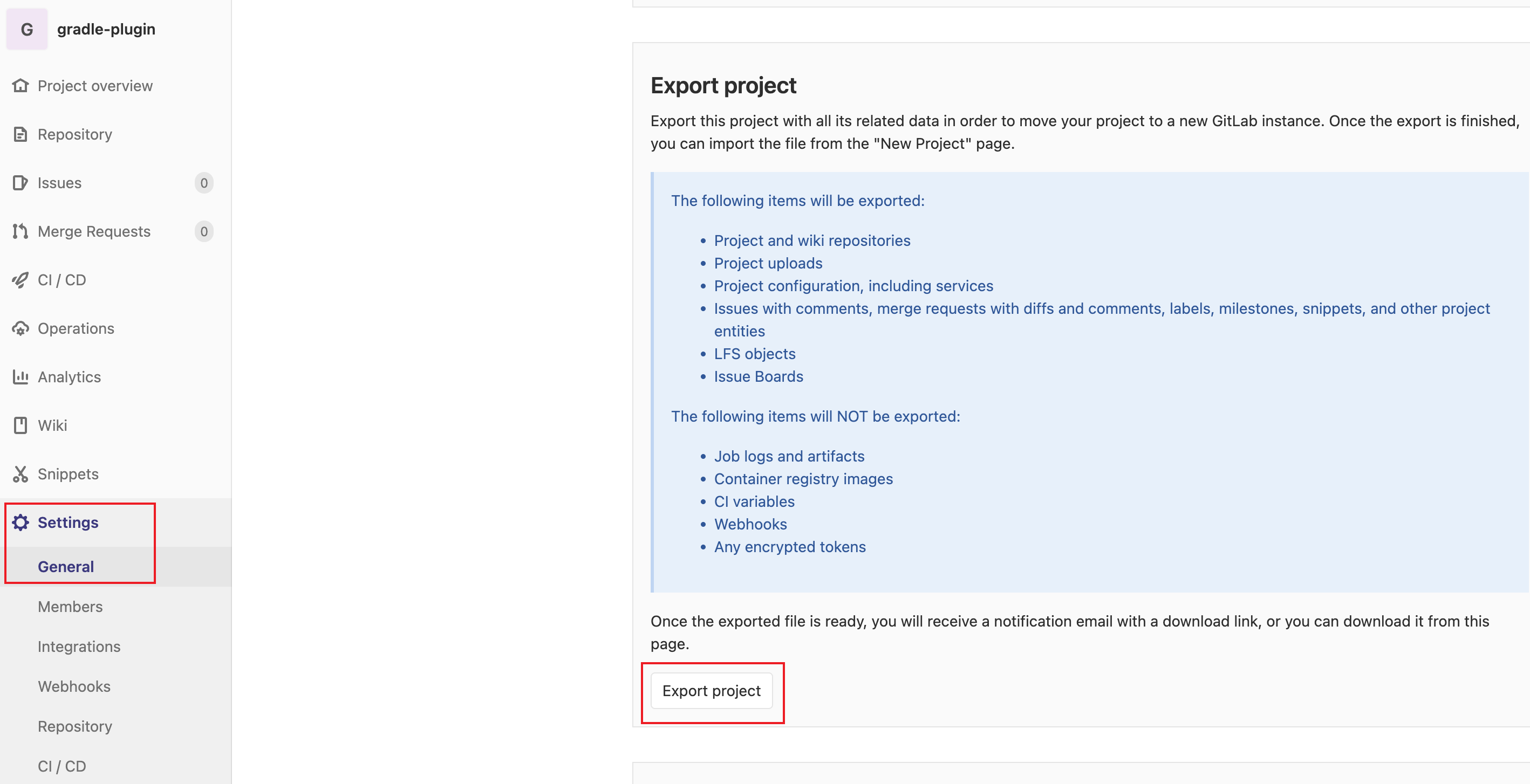Open top-level CI / CD section
Viewport: 1530px width, 784px height.
point(62,280)
